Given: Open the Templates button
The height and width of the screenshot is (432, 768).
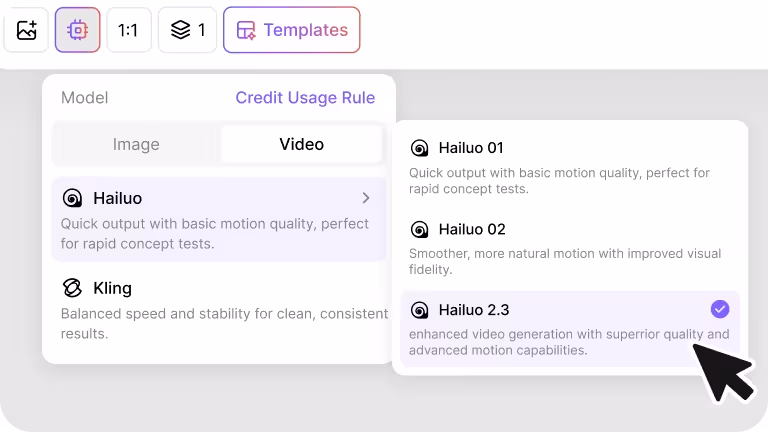Looking at the screenshot, I should click(x=291, y=30).
